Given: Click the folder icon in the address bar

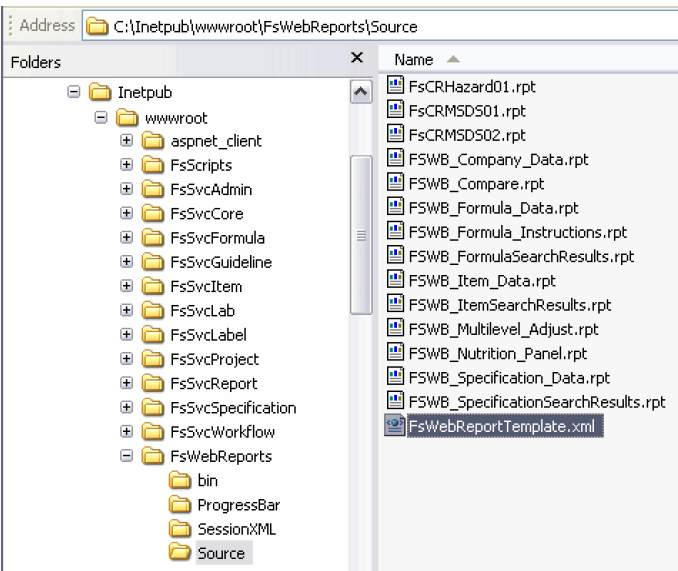Looking at the screenshot, I should (x=96, y=26).
